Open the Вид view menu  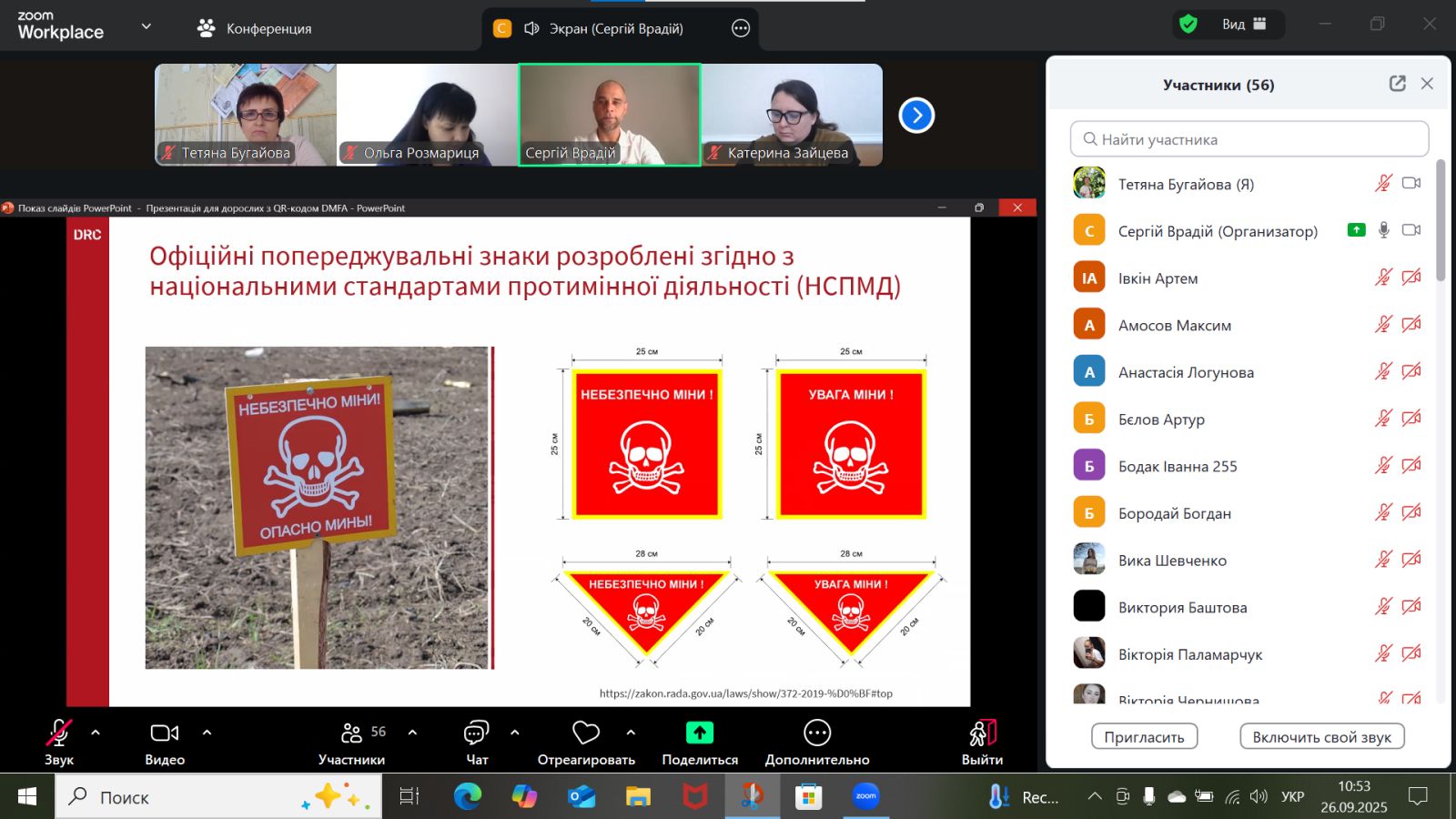1243,25
